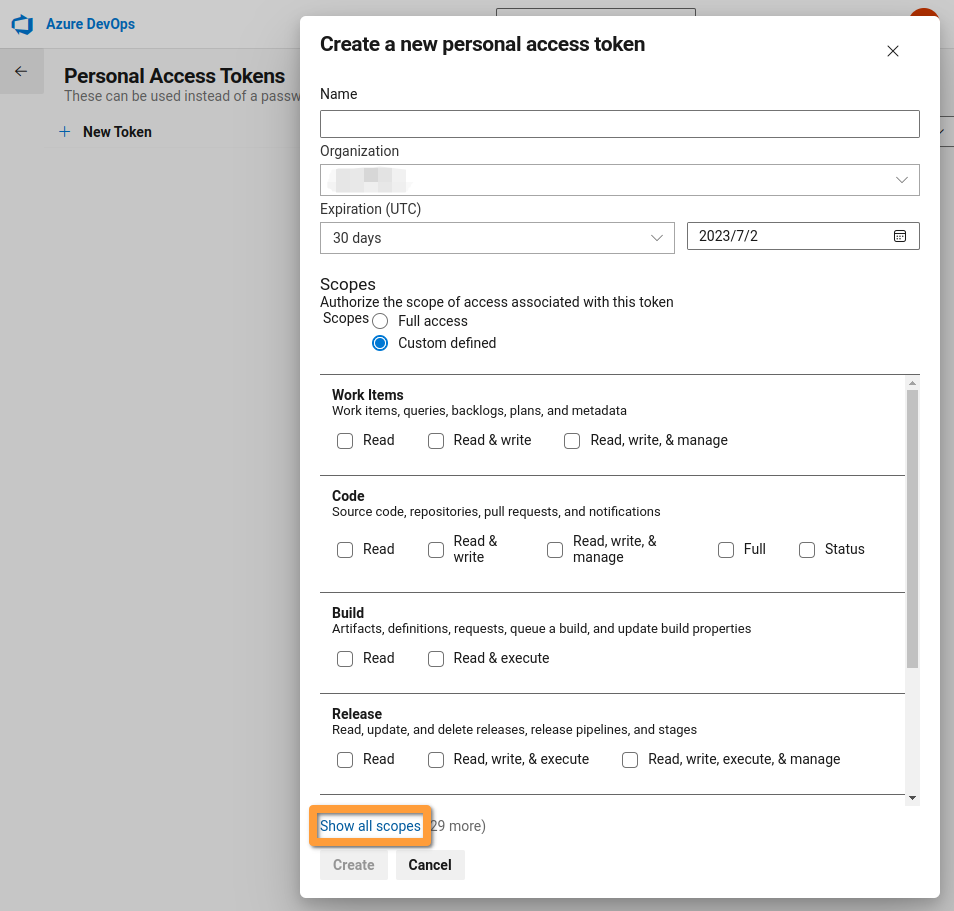Check Release Read, write, execute, & manage

(x=630, y=759)
